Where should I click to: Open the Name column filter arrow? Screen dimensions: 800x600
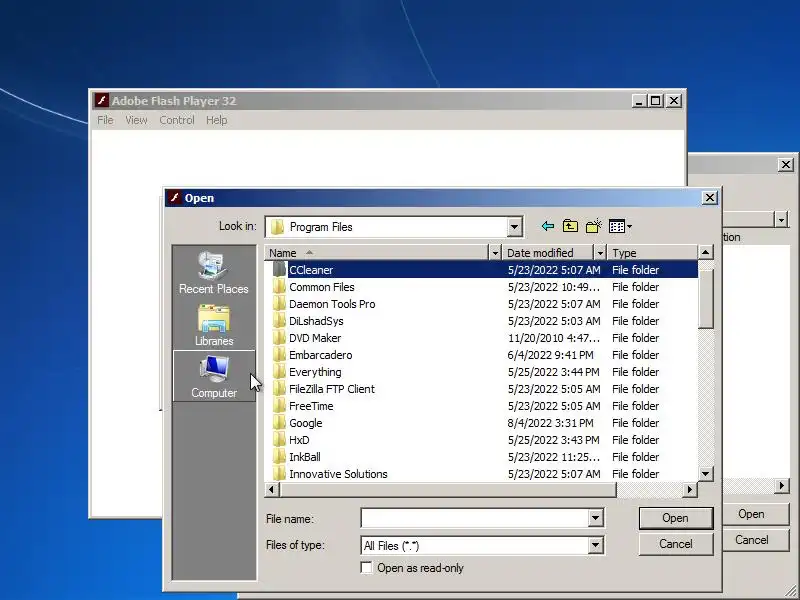[494, 253]
